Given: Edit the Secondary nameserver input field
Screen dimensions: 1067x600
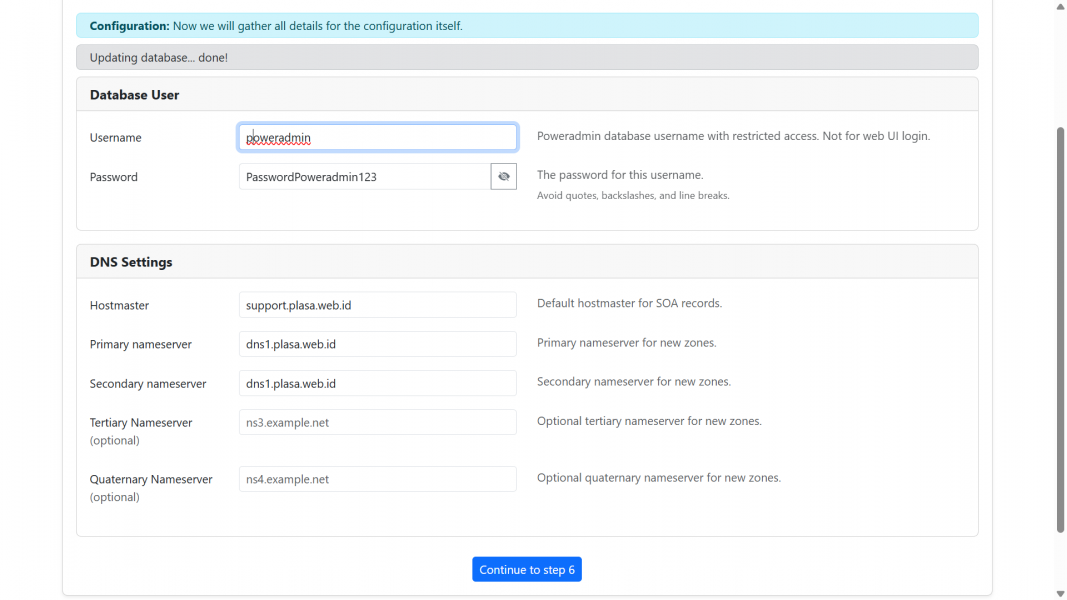Looking at the screenshot, I should click(x=377, y=383).
